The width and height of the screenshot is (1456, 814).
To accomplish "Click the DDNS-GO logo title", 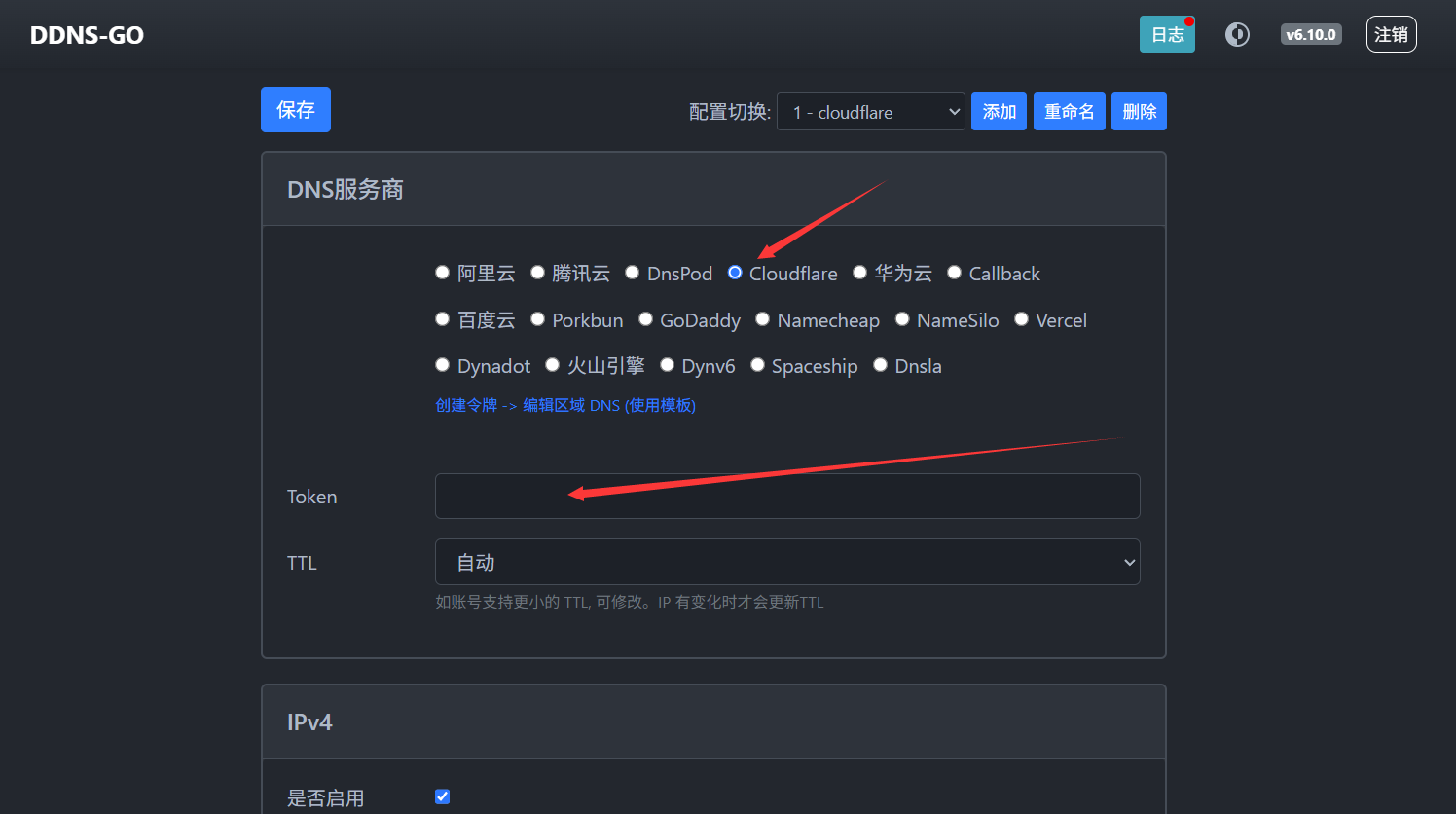I will pyautogui.click(x=87, y=35).
